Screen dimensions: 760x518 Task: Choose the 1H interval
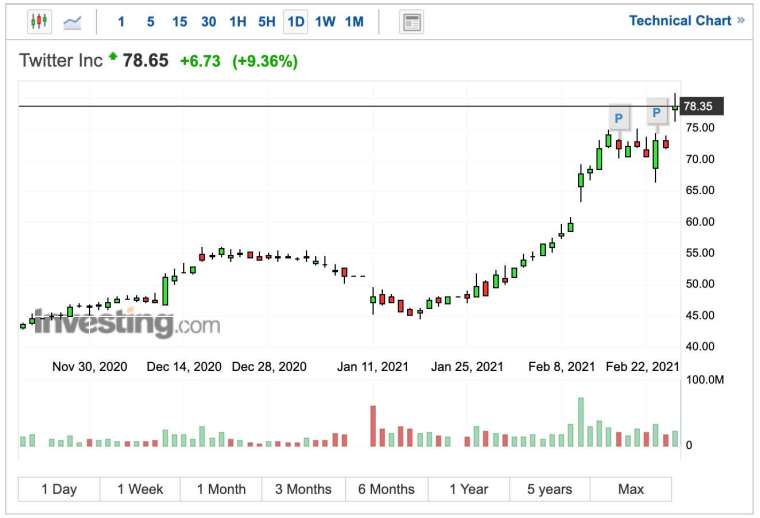click(x=238, y=22)
